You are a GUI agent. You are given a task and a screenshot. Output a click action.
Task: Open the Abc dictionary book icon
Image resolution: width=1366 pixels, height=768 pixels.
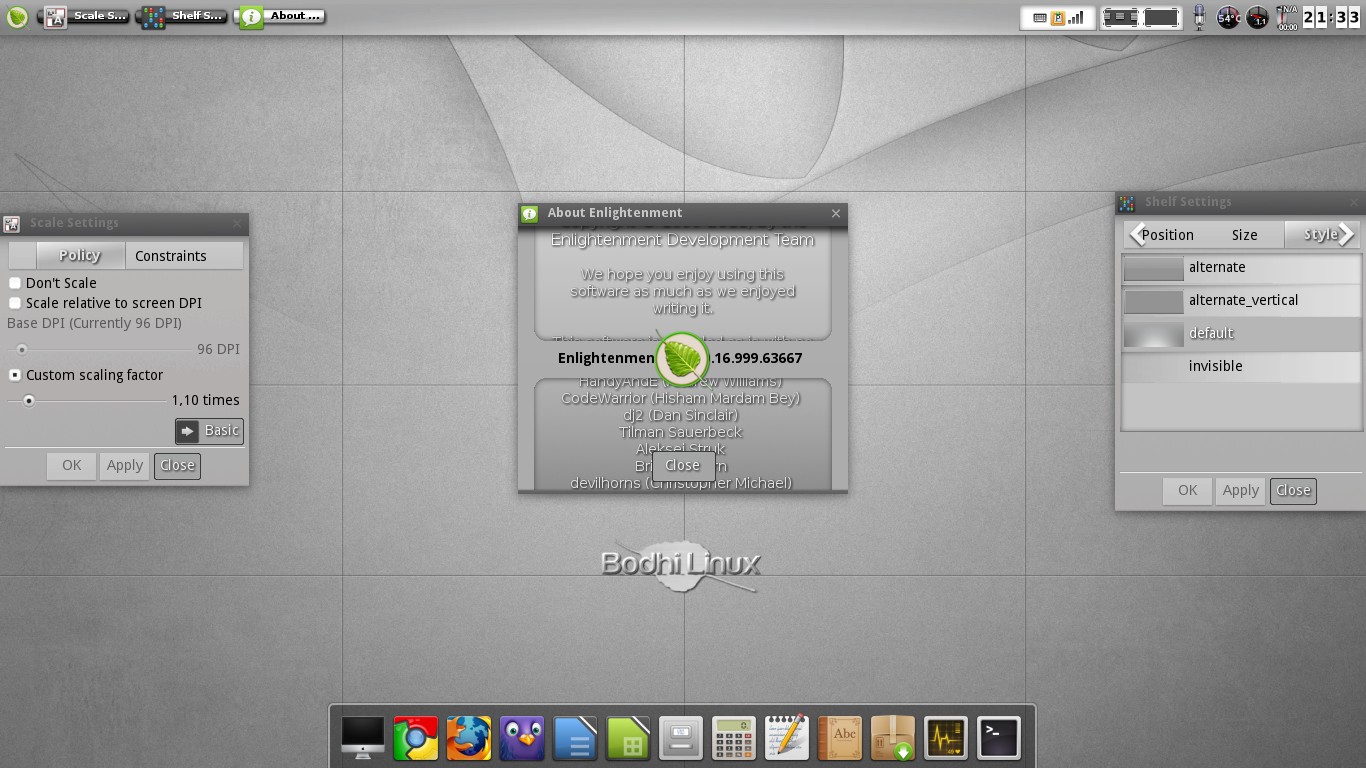840,738
